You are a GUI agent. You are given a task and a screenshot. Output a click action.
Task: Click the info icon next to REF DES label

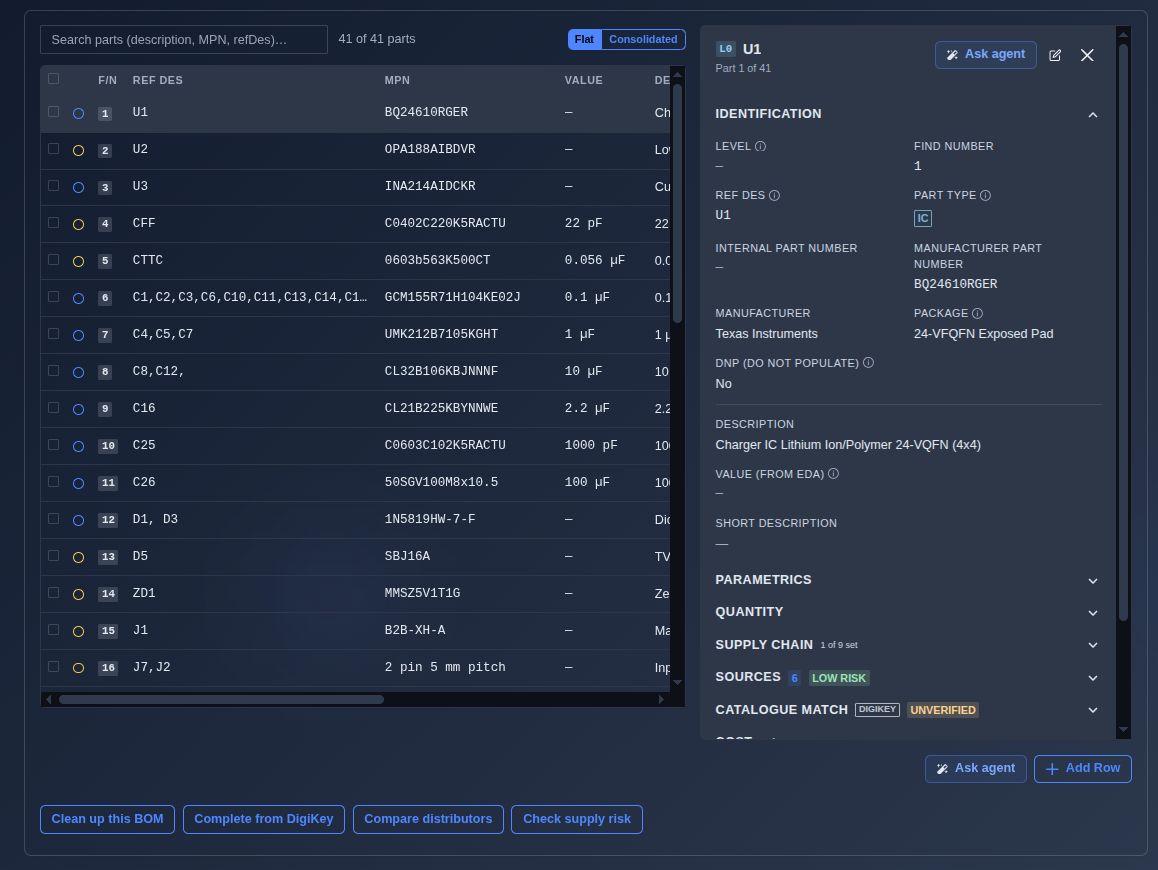click(x=774, y=196)
